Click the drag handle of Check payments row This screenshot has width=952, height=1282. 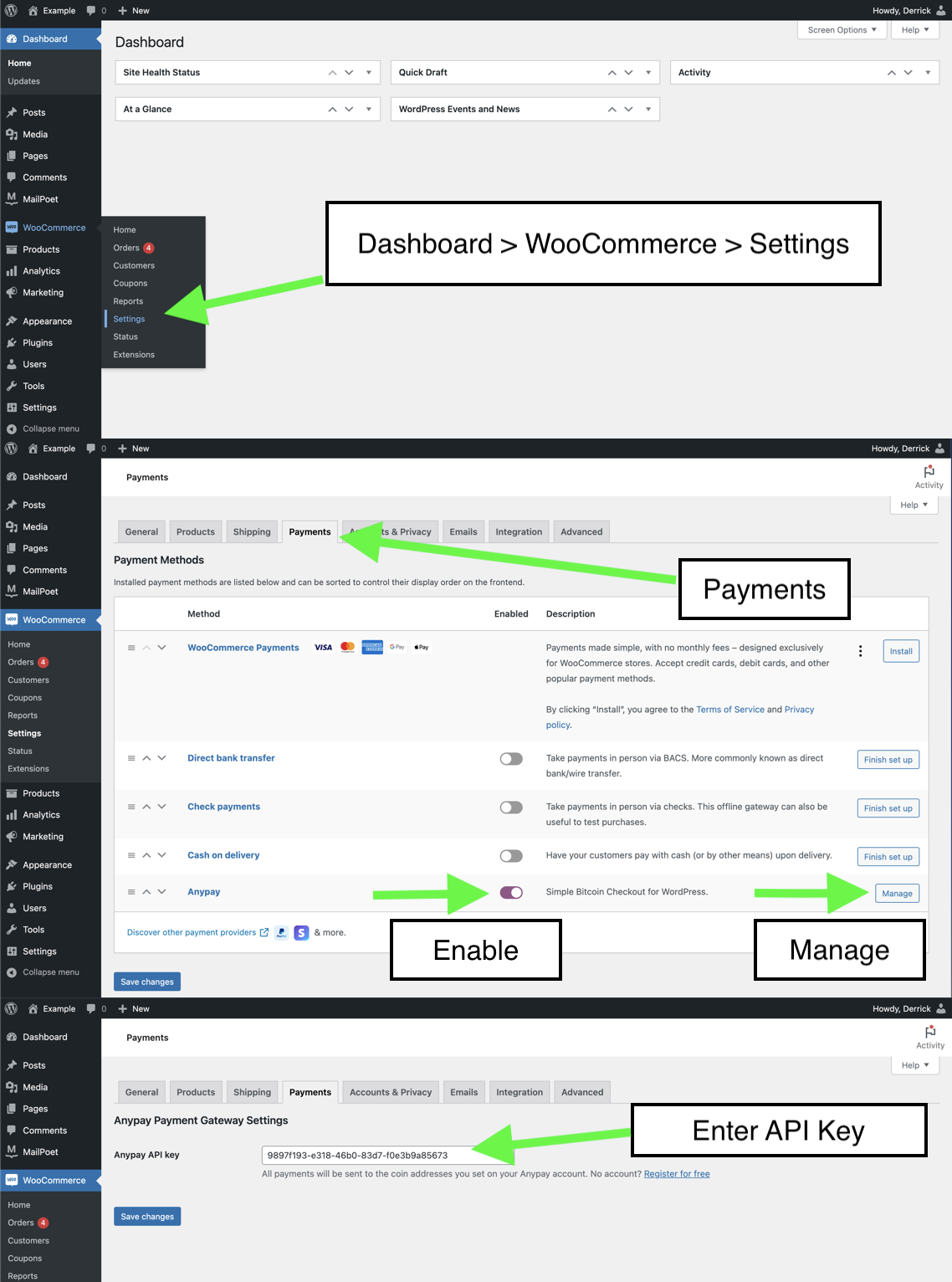(131, 807)
